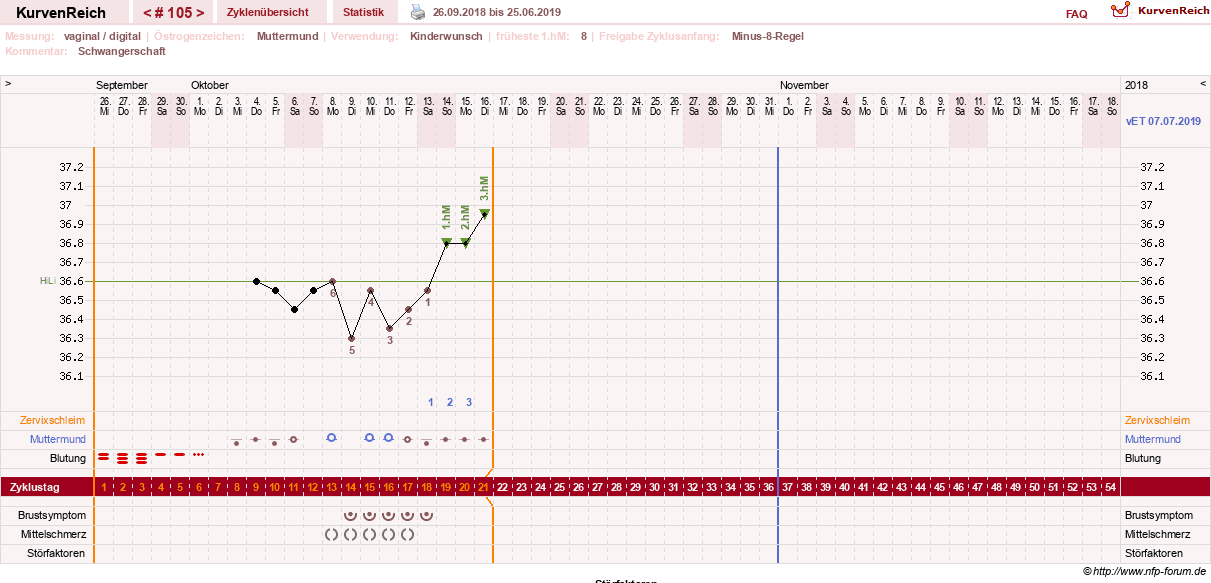The width and height of the screenshot is (1211, 583).
Task: Go to previous cycle with the left arrow
Action: (x=148, y=13)
